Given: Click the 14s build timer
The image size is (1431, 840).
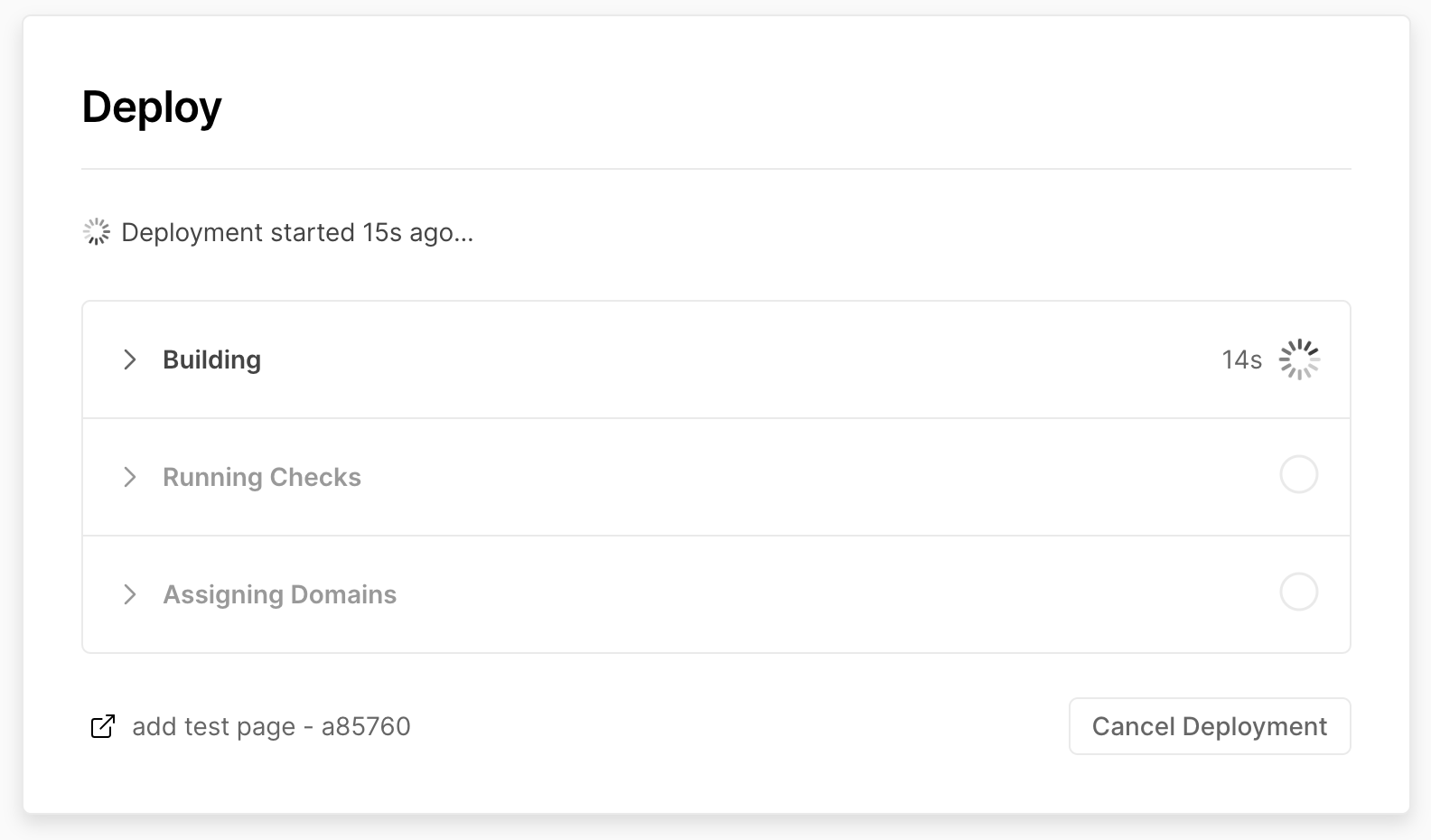Looking at the screenshot, I should tap(1241, 359).
